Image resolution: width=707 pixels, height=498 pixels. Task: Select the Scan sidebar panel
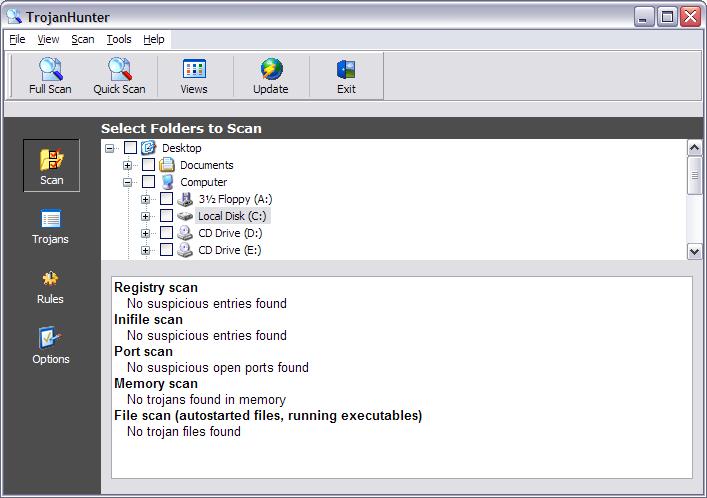[x=51, y=166]
